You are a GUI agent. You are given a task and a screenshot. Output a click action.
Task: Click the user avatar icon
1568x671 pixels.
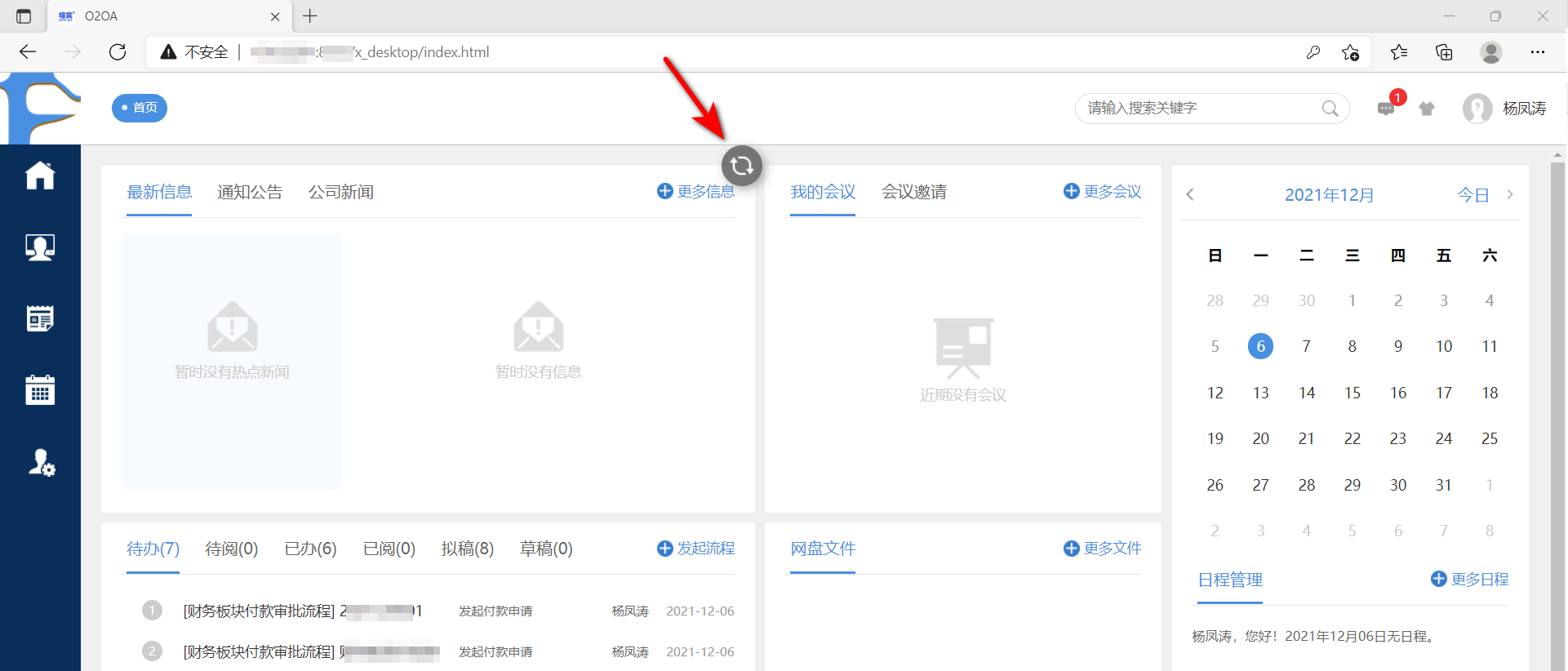point(1477,109)
